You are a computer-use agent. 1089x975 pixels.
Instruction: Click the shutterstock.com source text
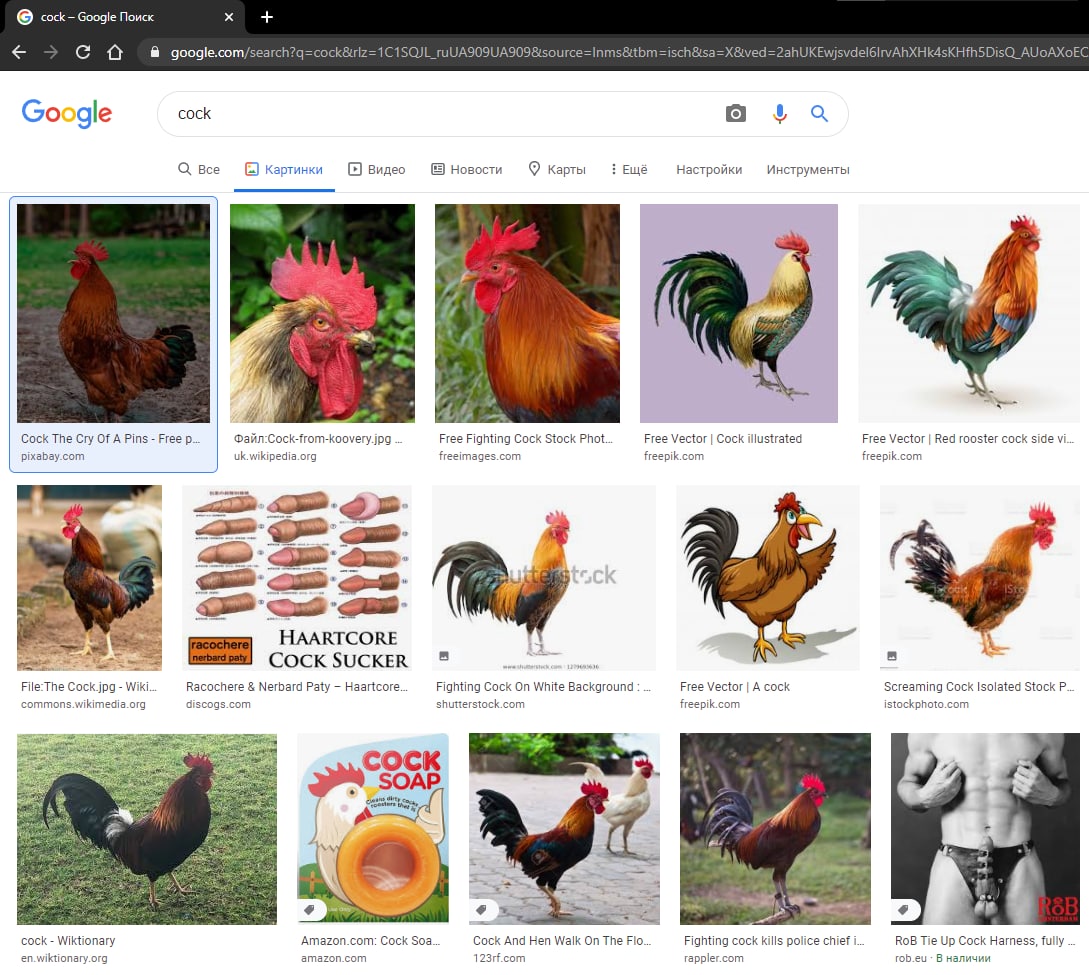pyautogui.click(x=480, y=704)
